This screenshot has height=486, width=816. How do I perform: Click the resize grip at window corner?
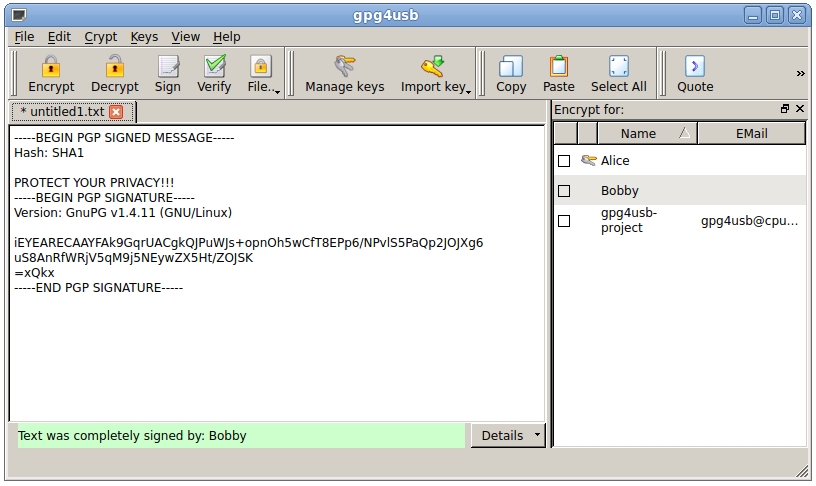tap(802, 471)
